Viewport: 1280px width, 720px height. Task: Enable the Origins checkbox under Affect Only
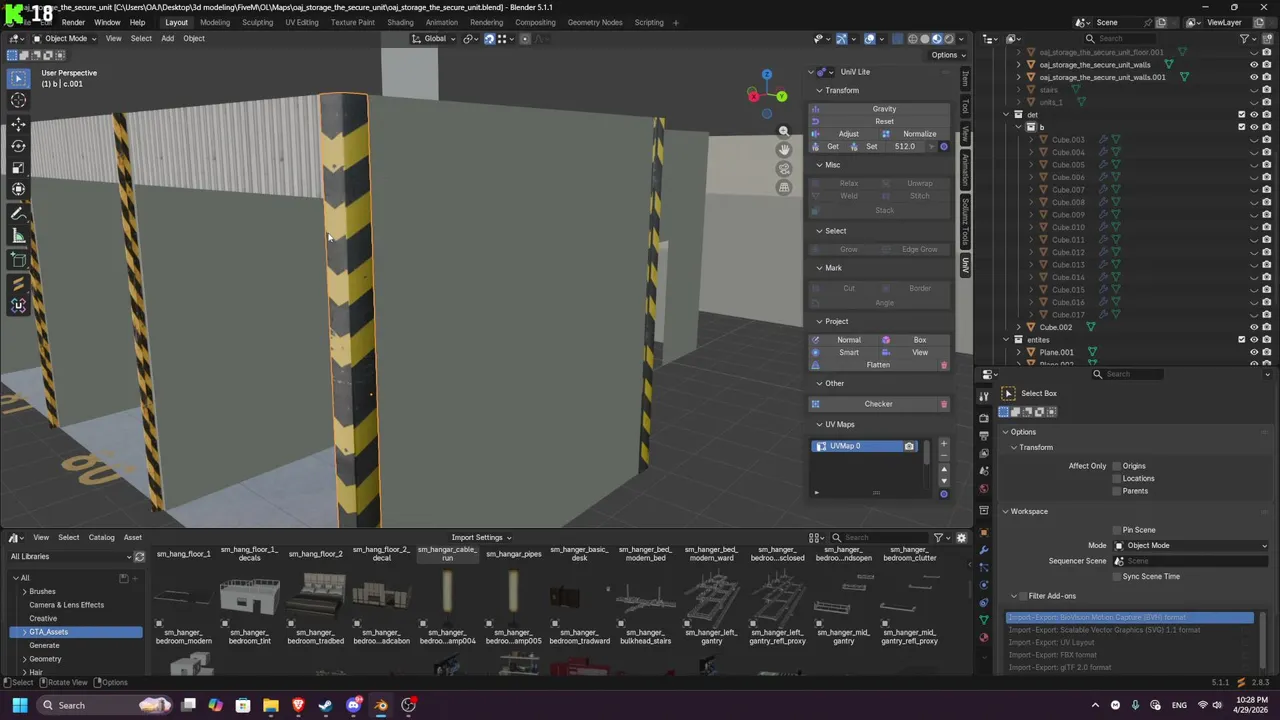click(x=1117, y=466)
